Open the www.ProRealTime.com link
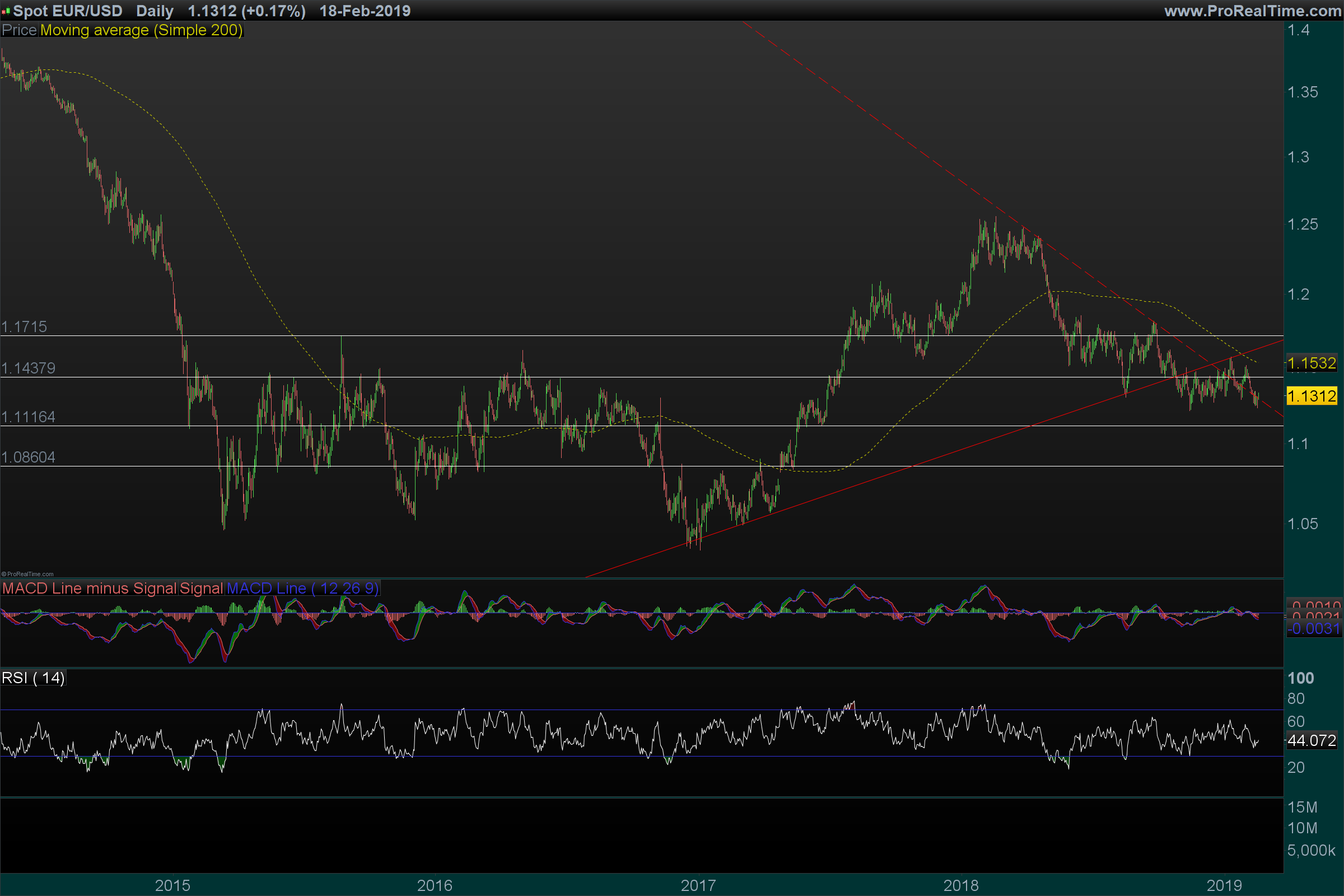The height and width of the screenshot is (896, 1344). 1252,11
